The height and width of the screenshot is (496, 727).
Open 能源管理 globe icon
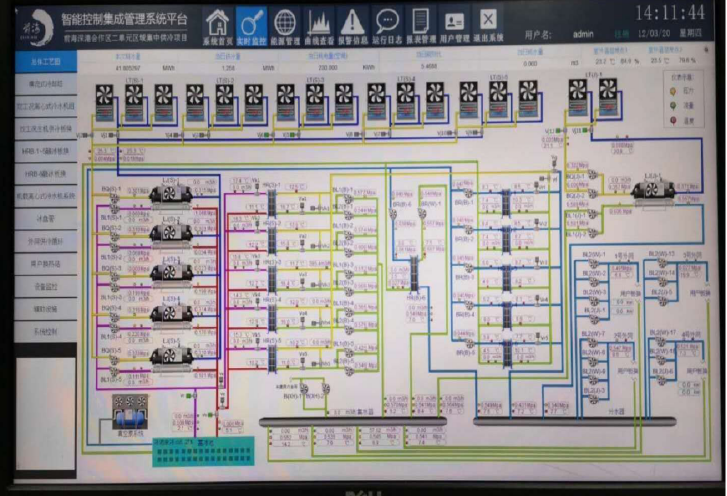[x=285, y=22]
